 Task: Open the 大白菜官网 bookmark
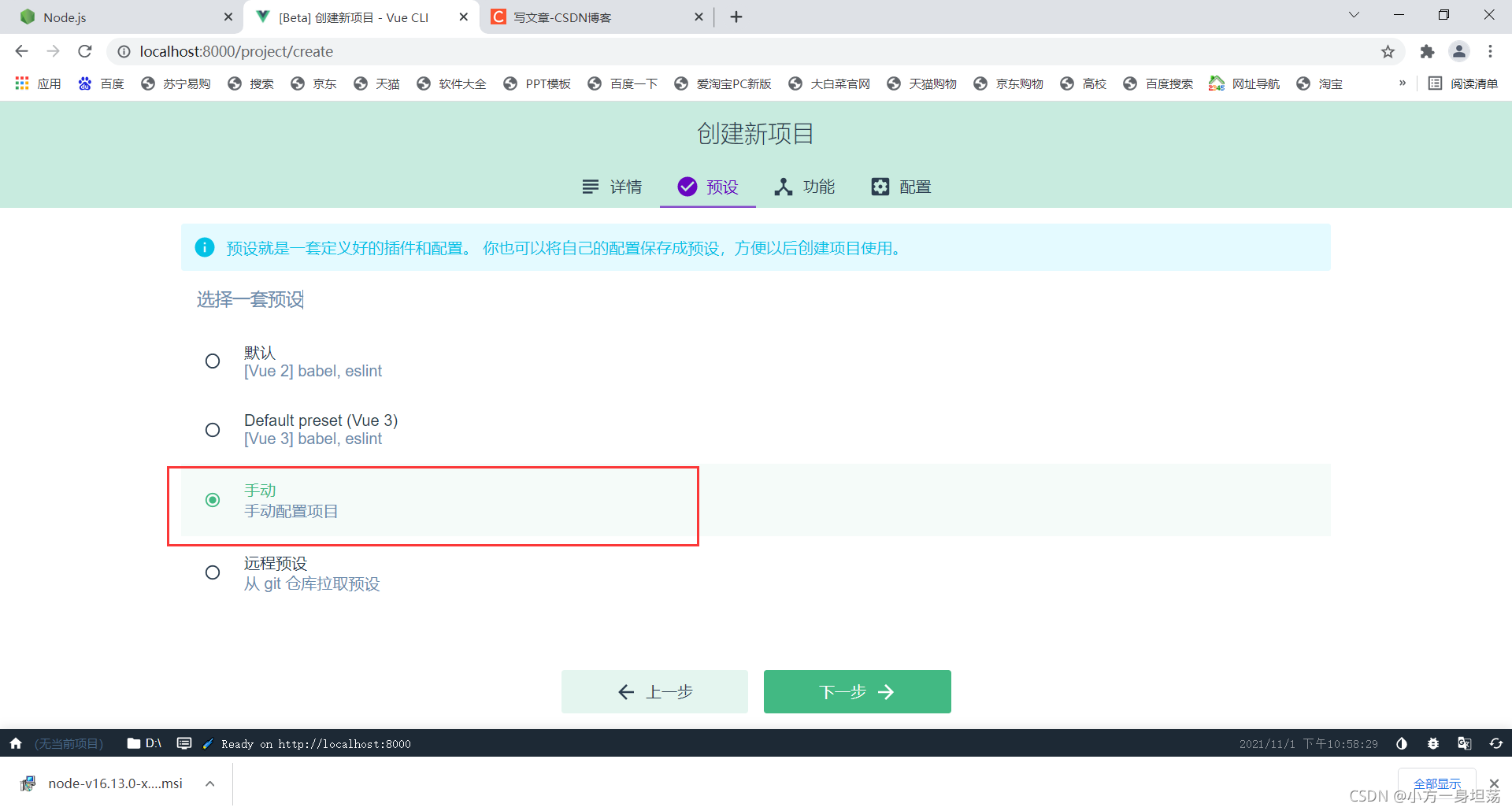(829, 83)
